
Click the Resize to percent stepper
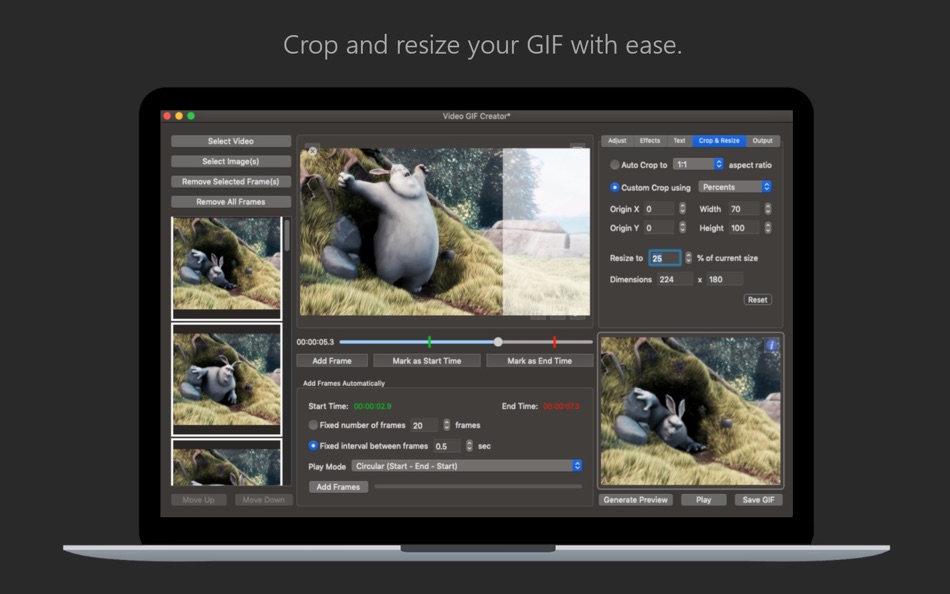[688, 258]
